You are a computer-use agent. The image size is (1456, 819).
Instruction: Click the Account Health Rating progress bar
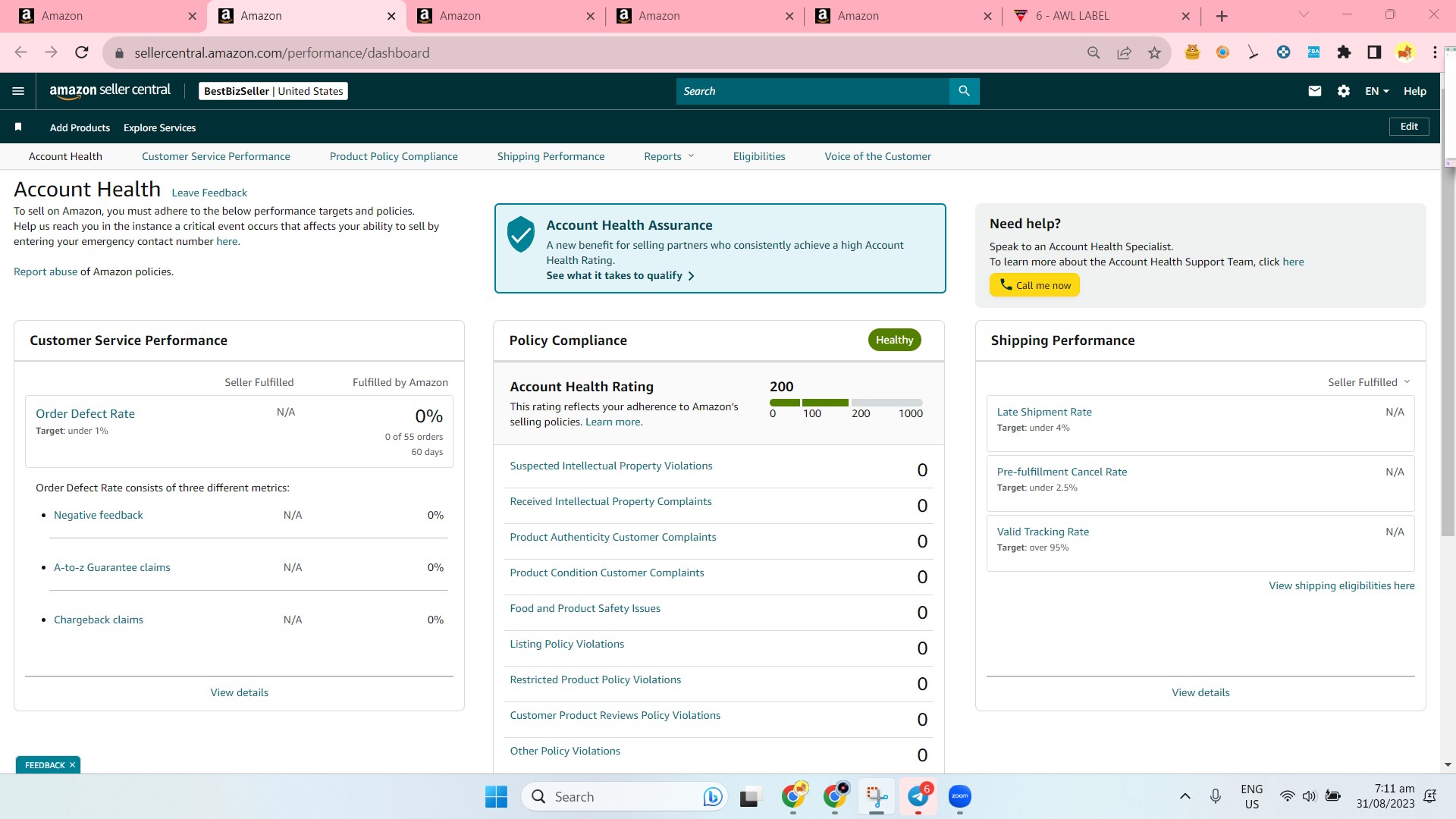[846, 403]
